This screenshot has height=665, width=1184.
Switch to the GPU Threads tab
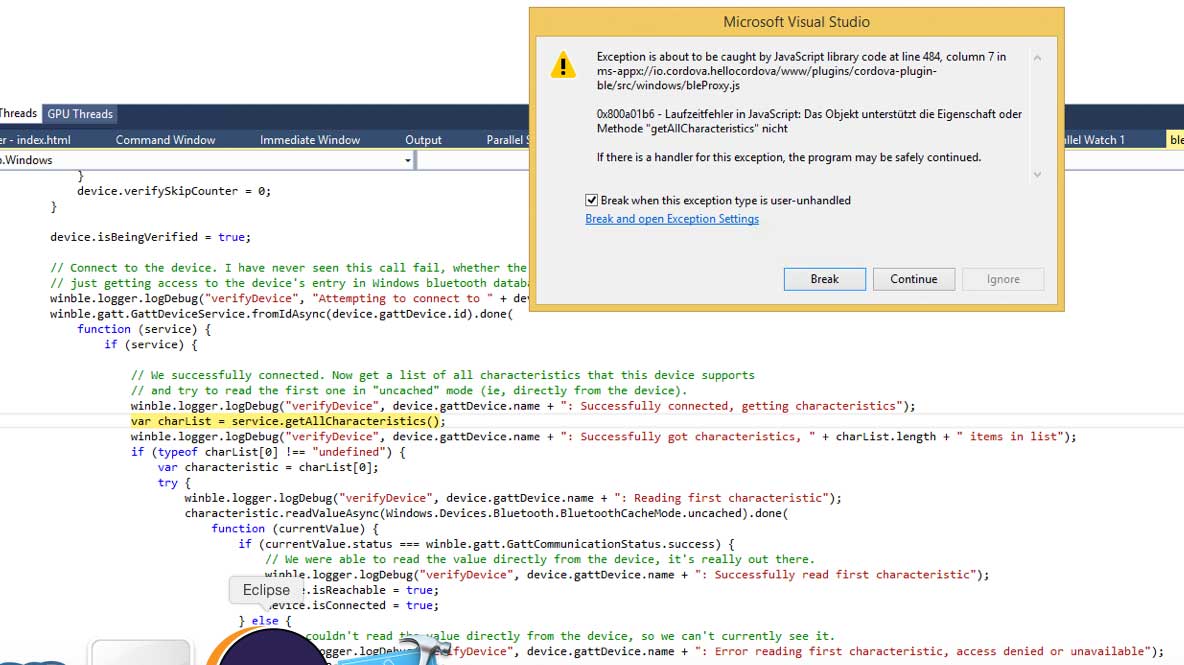(x=80, y=114)
